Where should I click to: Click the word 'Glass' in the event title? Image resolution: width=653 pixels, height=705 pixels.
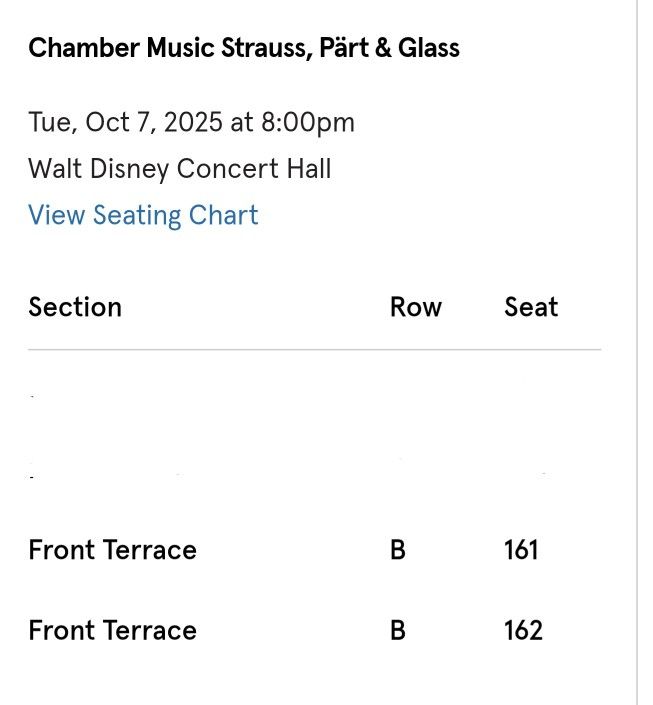(x=429, y=48)
